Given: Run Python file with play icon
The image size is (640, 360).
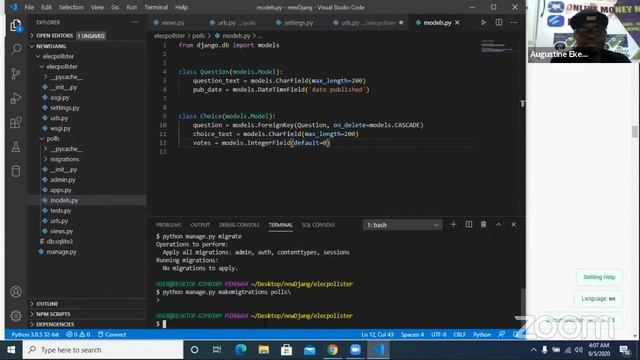Looking at the screenshot, I should pos(483,22).
